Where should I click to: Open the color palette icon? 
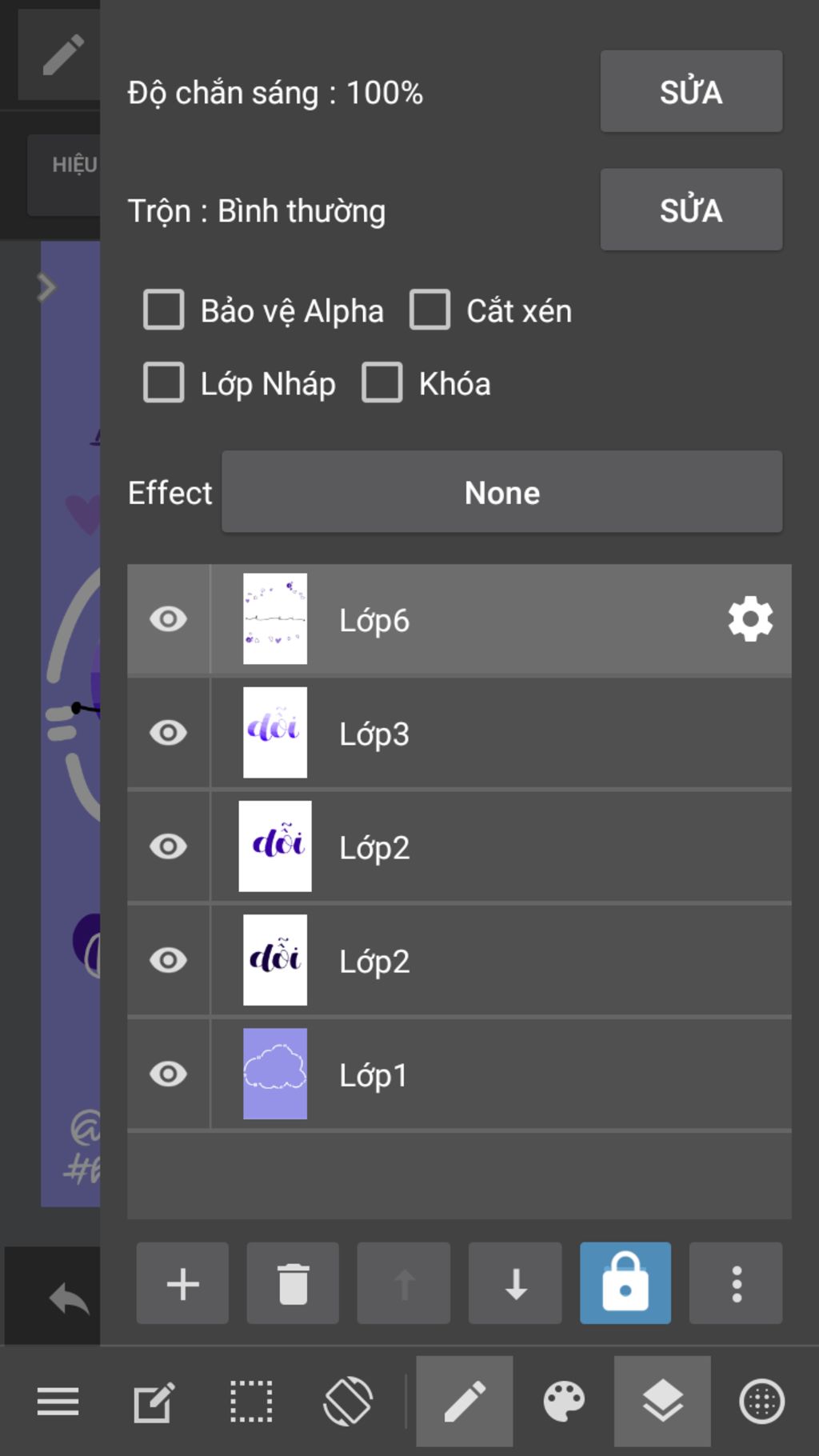(564, 1402)
